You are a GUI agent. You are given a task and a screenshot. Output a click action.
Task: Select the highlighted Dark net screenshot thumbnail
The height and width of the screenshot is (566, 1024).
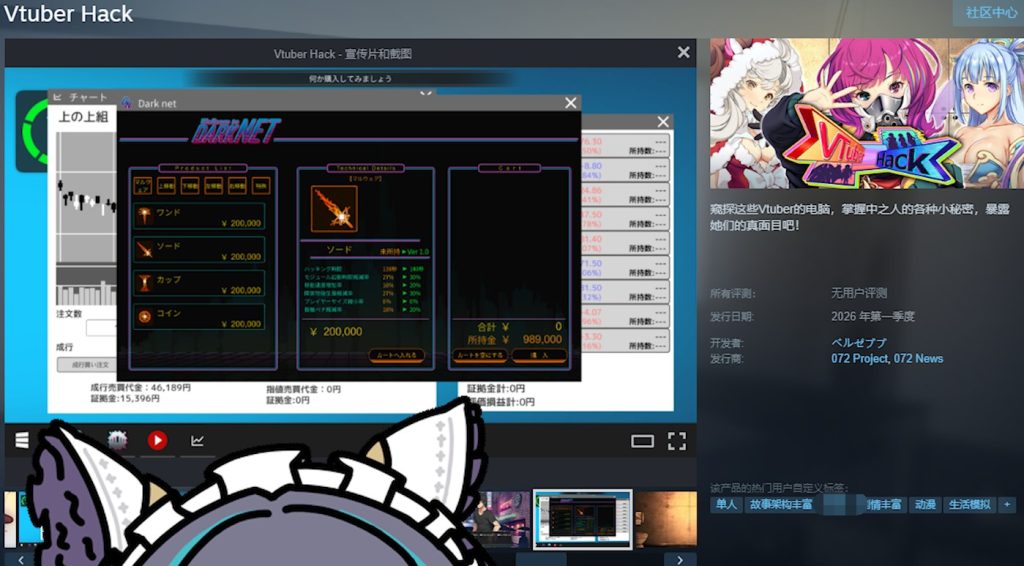pyautogui.click(x=583, y=519)
